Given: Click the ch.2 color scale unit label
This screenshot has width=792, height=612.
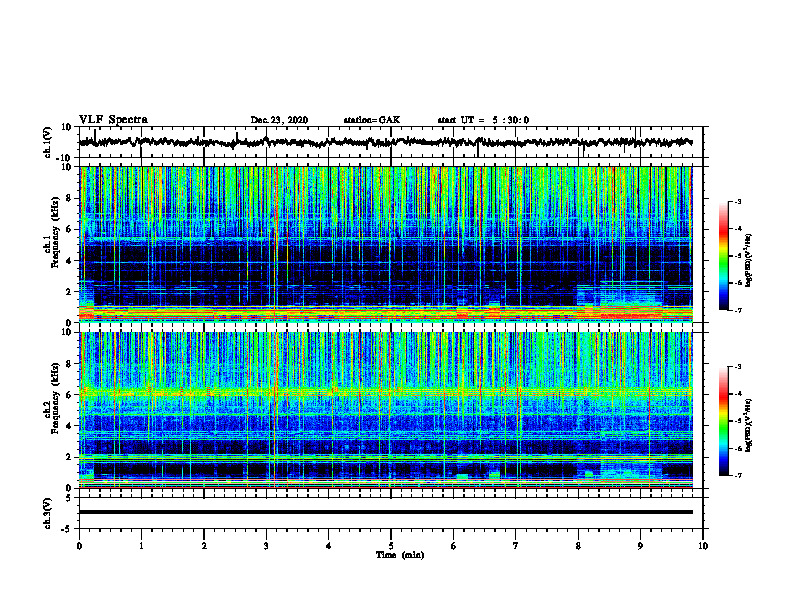Looking at the screenshot, I should click(749, 425).
